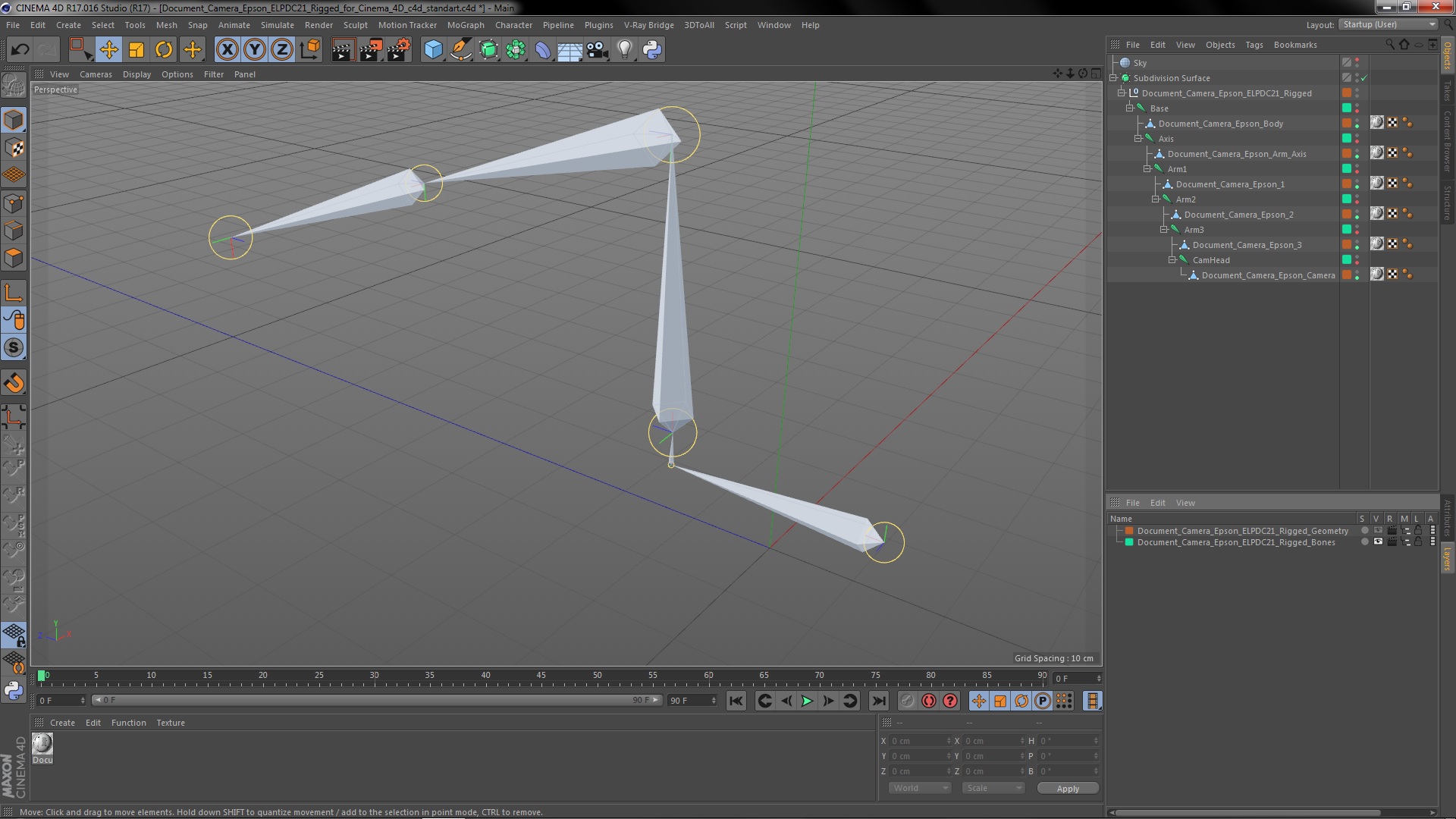
Task: Toggle Autokeying button
Action: [x=928, y=701]
